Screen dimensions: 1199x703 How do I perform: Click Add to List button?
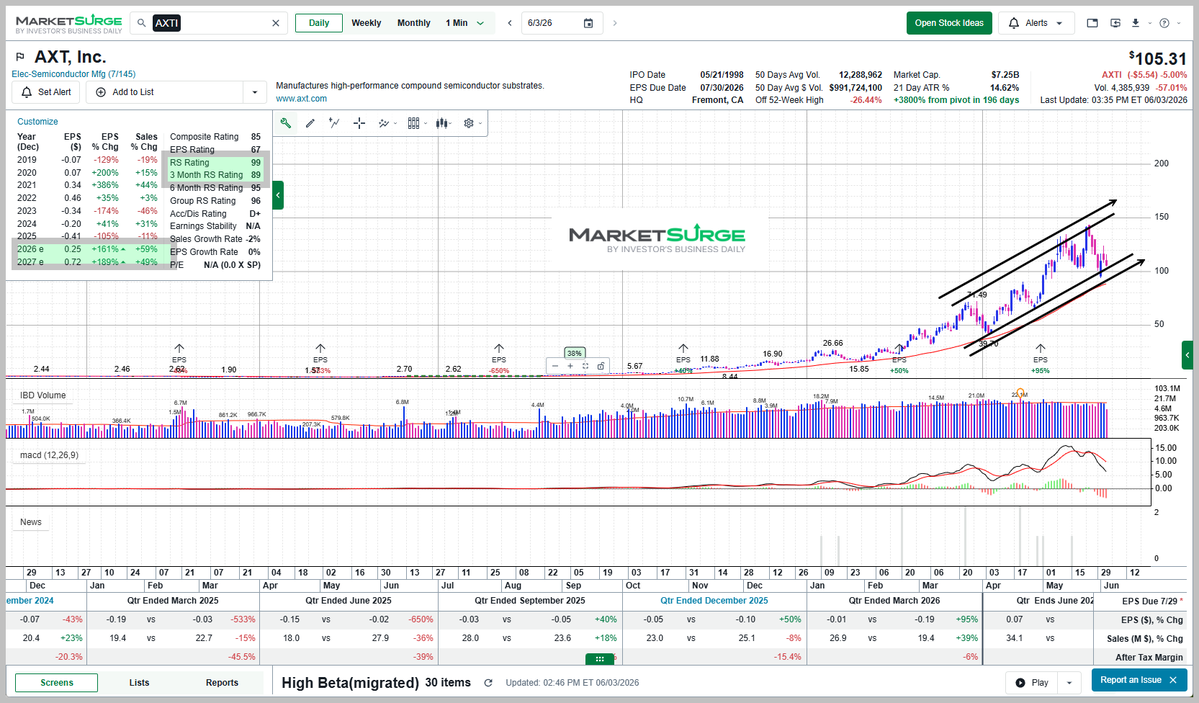164,93
